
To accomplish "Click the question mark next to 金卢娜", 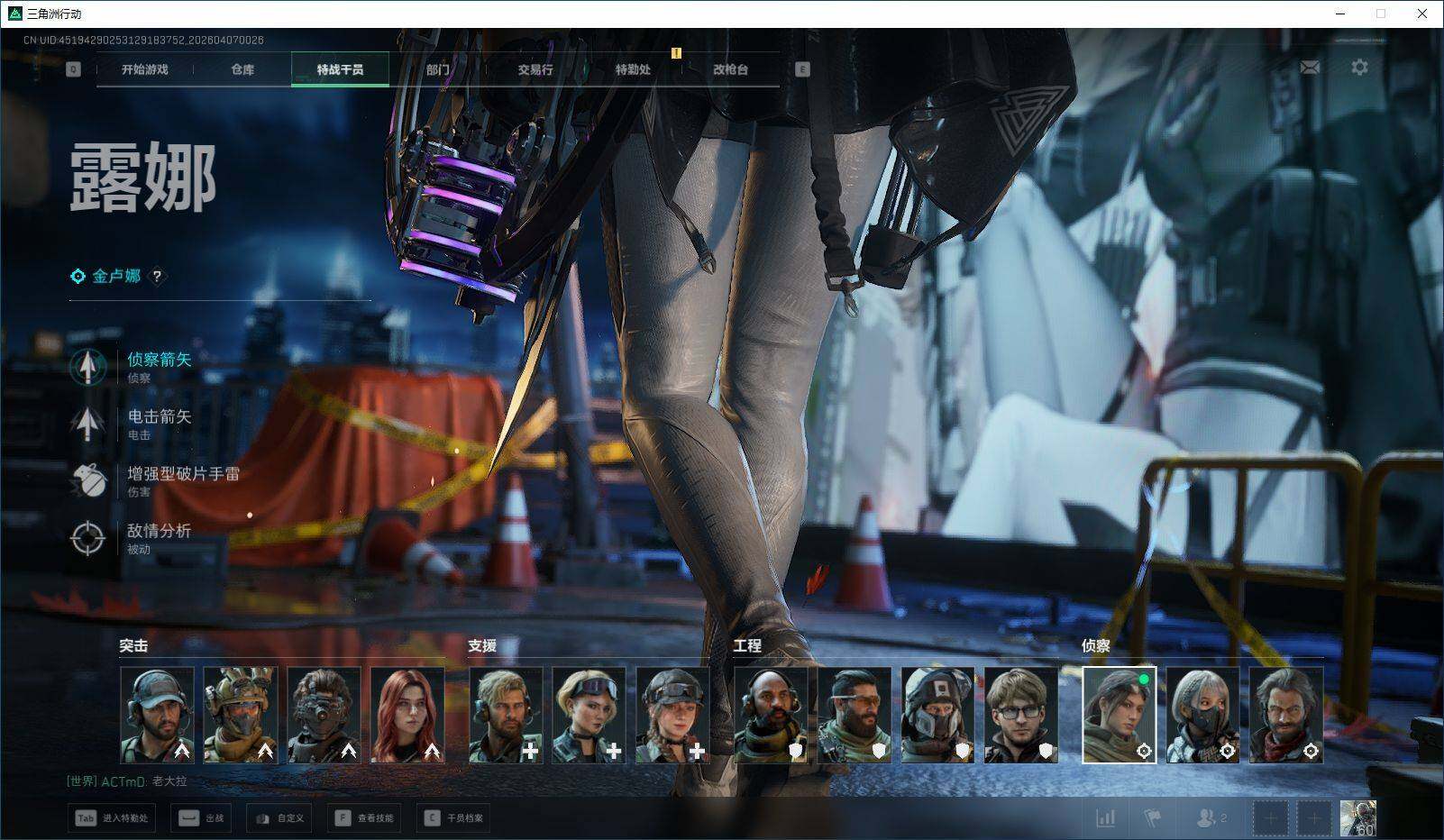I will click(157, 277).
